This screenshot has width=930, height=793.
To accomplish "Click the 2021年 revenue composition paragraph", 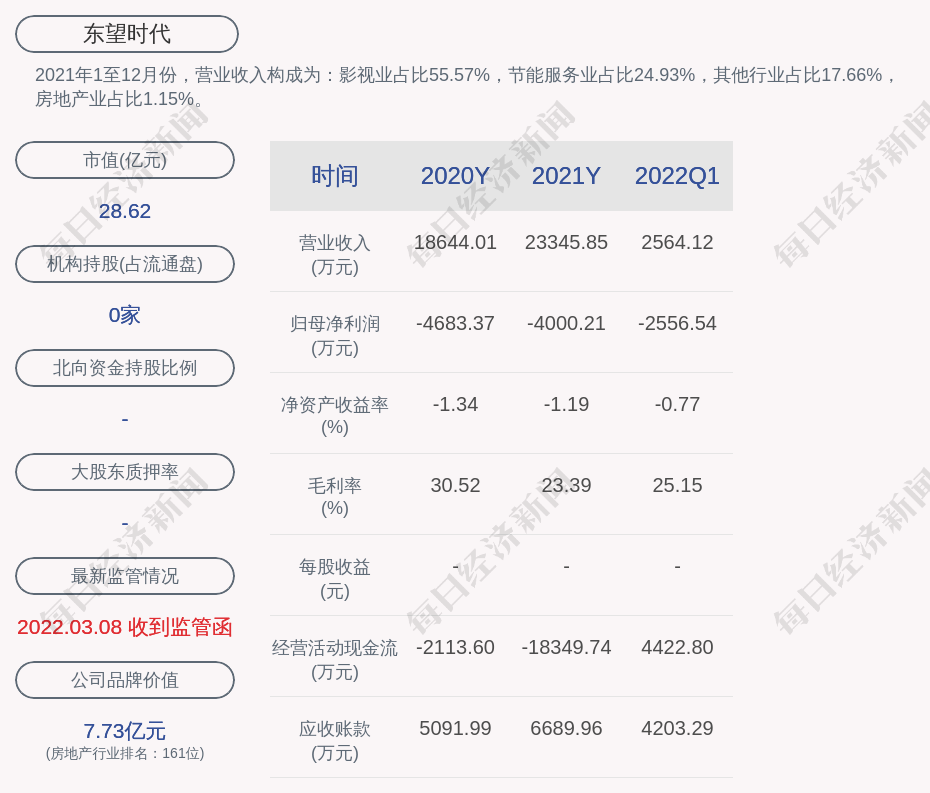I will pos(466,87).
